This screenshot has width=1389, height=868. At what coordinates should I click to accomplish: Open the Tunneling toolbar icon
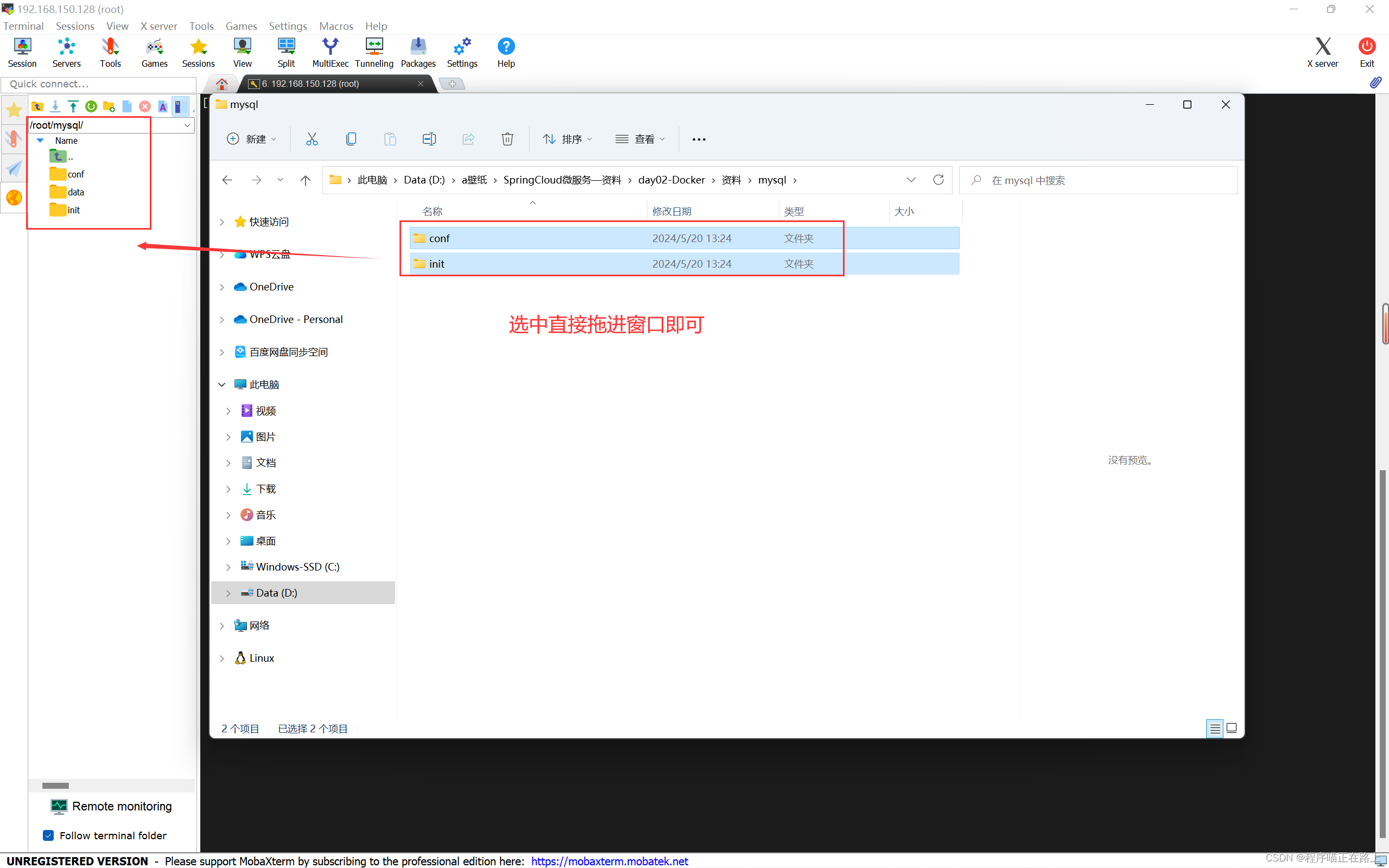point(373,52)
